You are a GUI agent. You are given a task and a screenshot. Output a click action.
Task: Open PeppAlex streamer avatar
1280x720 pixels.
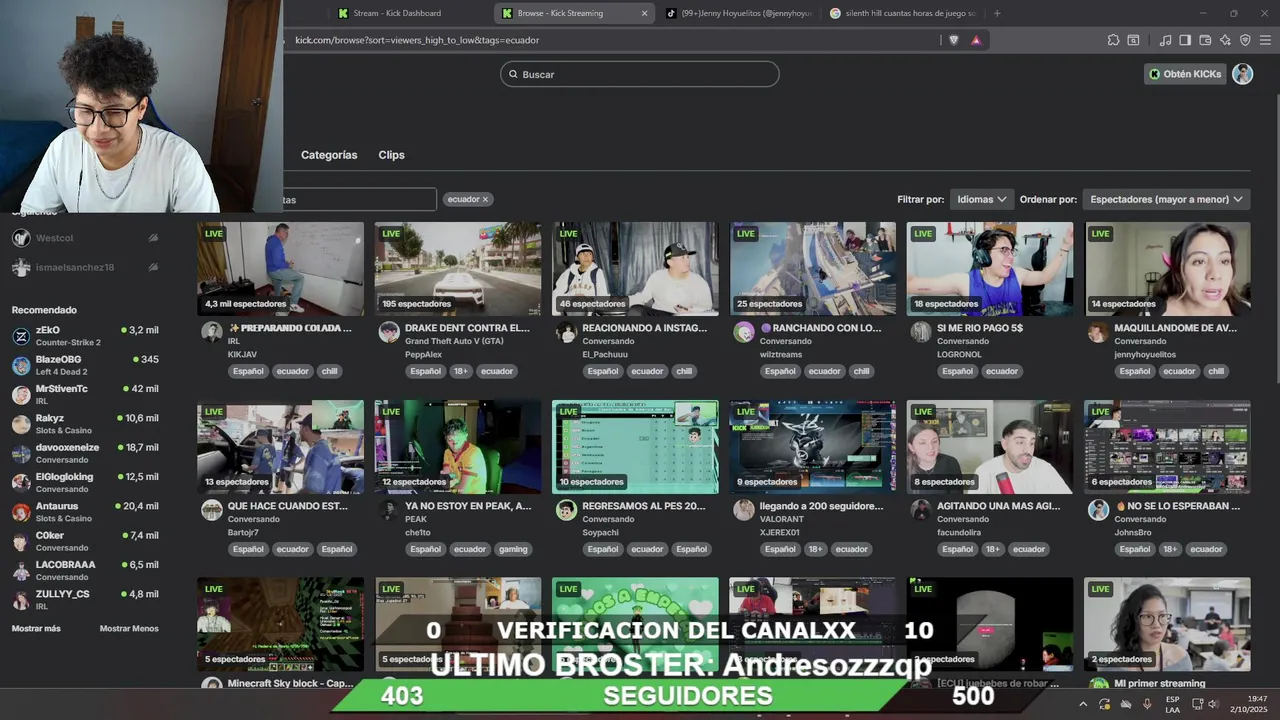click(x=389, y=333)
